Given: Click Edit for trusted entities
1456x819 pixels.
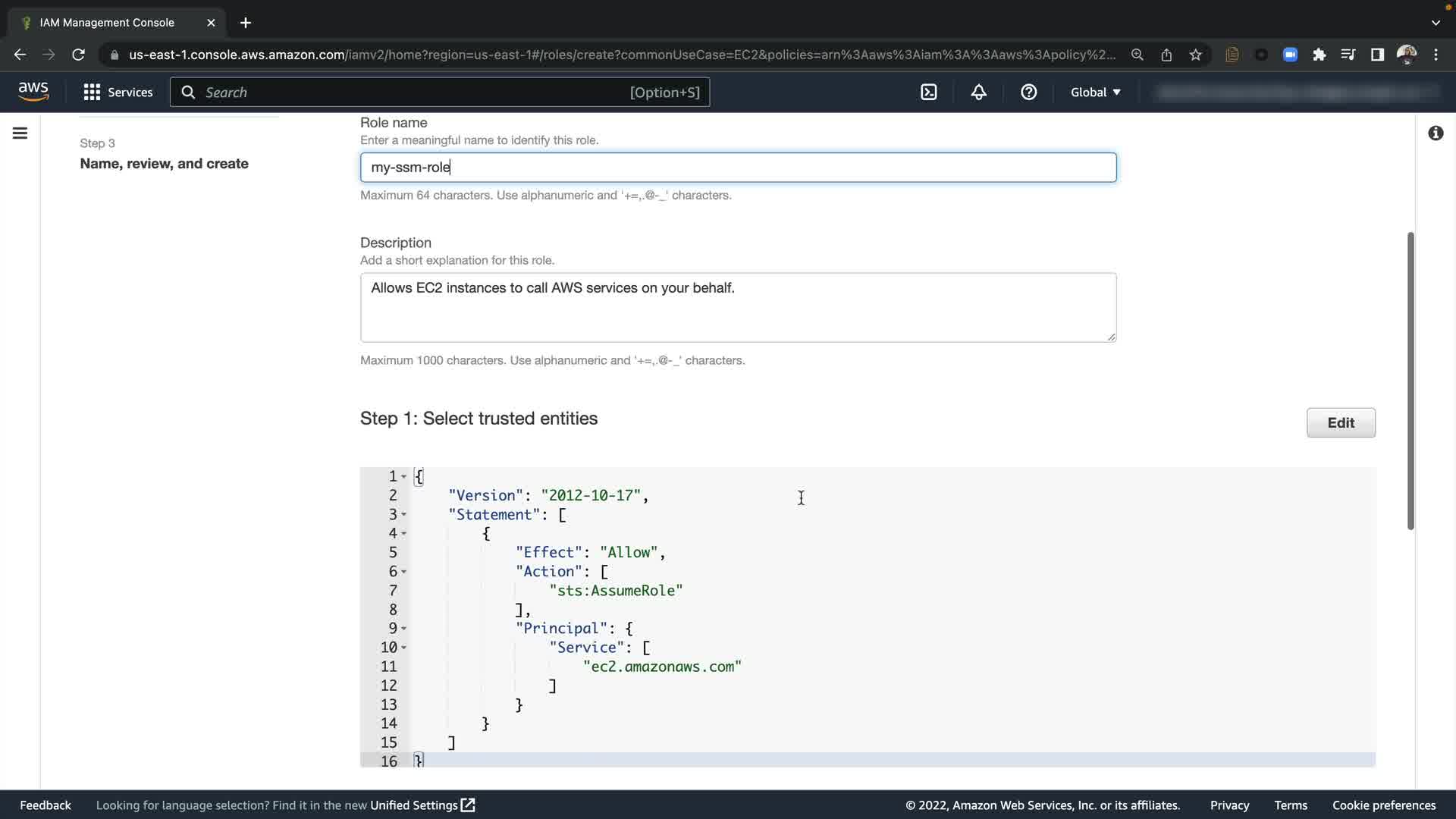Looking at the screenshot, I should [1340, 423].
